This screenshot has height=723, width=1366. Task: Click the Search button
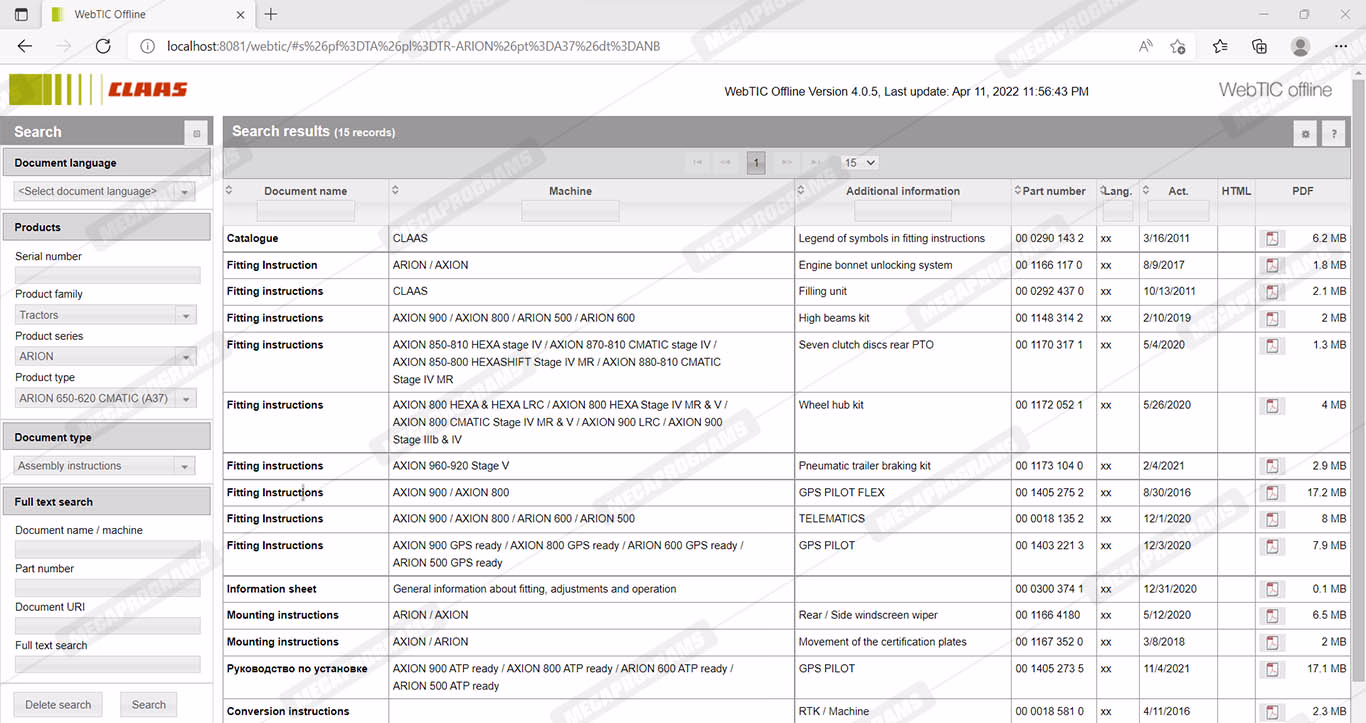coord(149,704)
